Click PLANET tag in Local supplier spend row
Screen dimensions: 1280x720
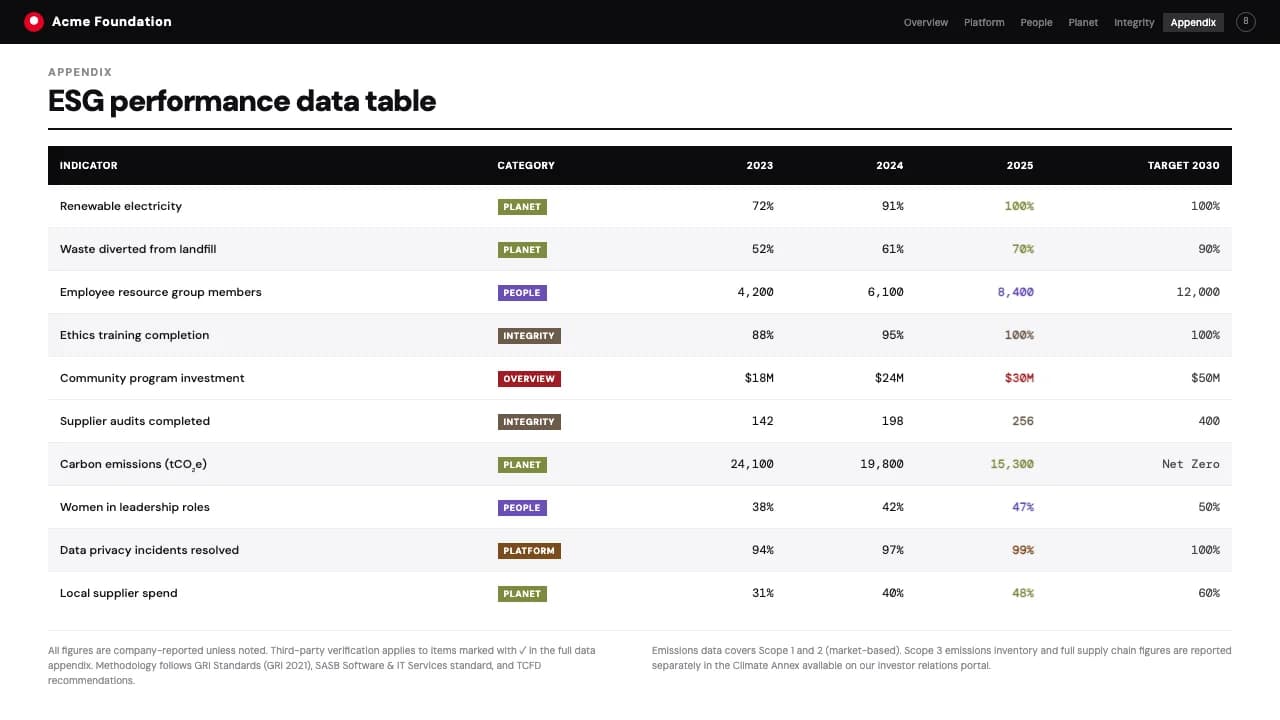click(x=522, y=594)
